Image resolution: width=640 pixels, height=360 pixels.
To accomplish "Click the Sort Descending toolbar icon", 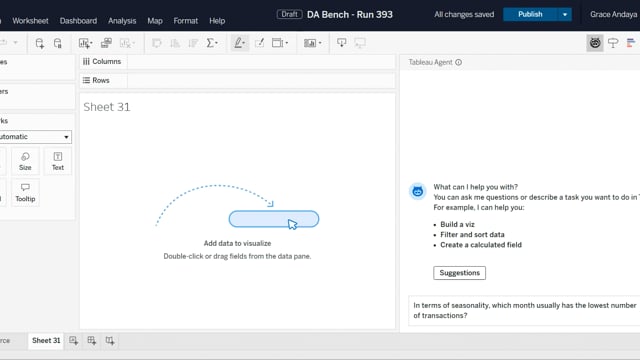I will pos(193,43).
